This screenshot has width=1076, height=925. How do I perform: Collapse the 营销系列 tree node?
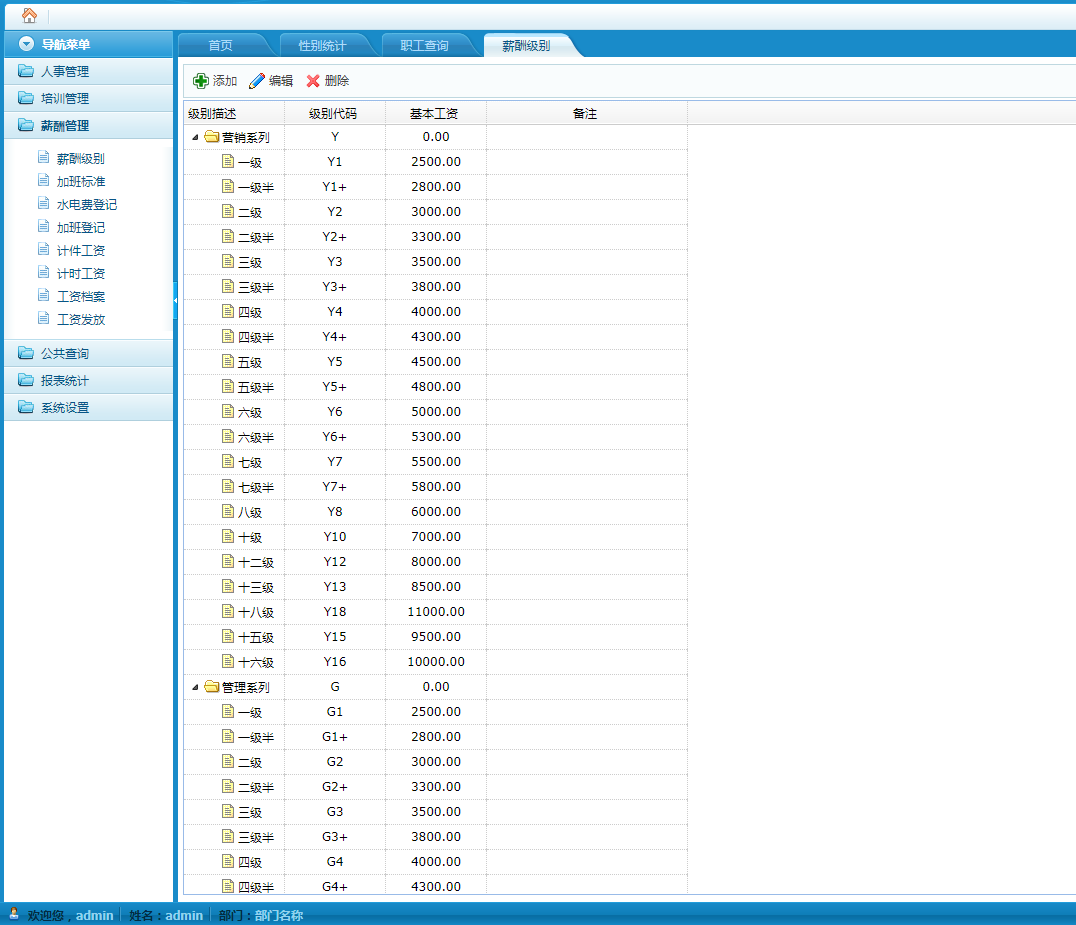point(196,137)
